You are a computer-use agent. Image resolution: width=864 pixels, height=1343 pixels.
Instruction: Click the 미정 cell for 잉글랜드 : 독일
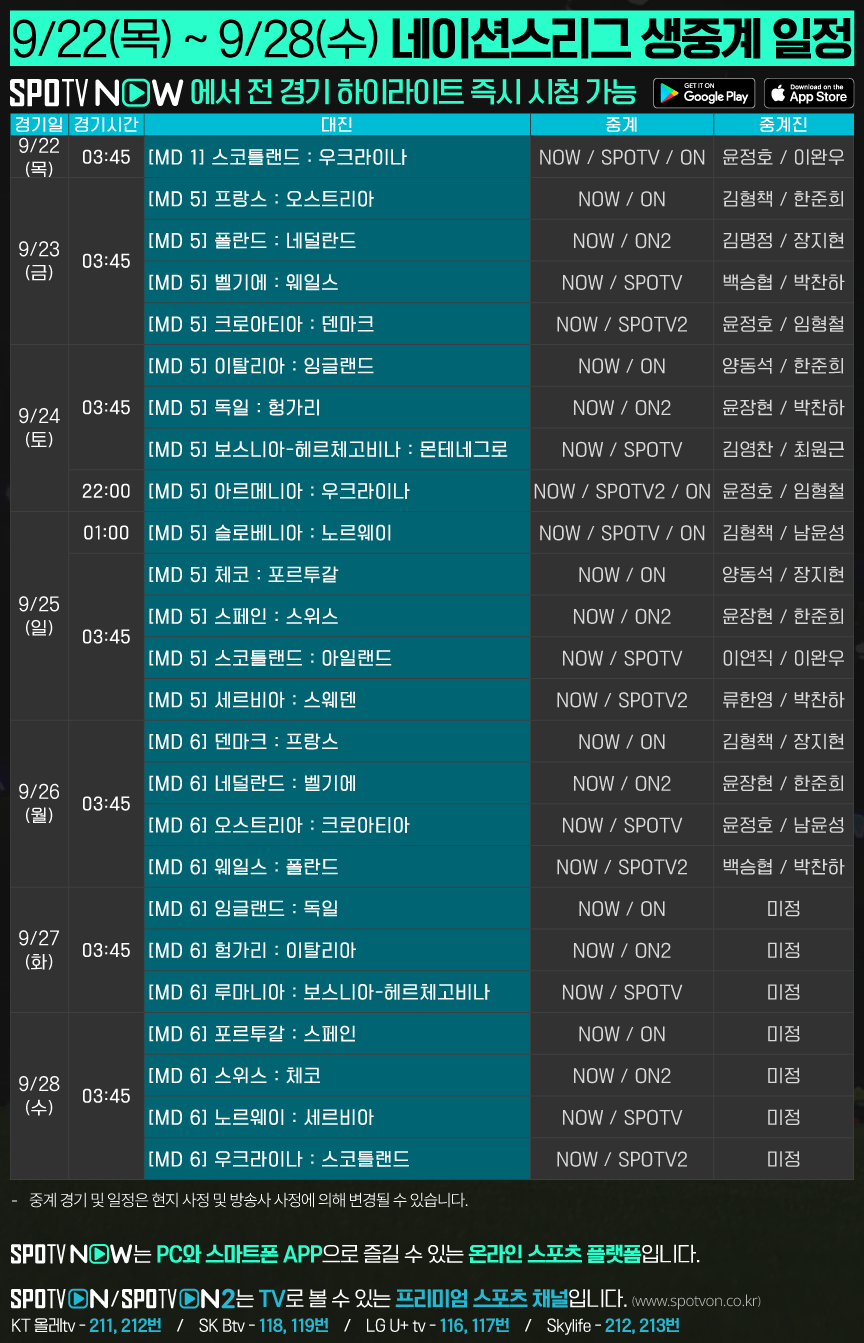click(784, 909)
